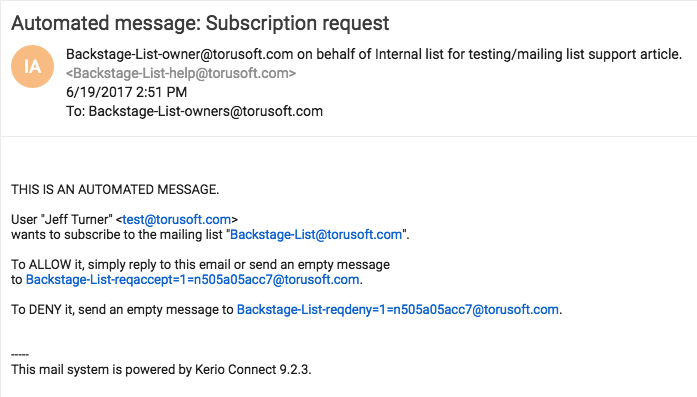Click the 'THIS IS AN AUTOMATED MESSAGE.' line
Image resolution: width=697 pixels, height=397 pixels.
tap(115, 189)
